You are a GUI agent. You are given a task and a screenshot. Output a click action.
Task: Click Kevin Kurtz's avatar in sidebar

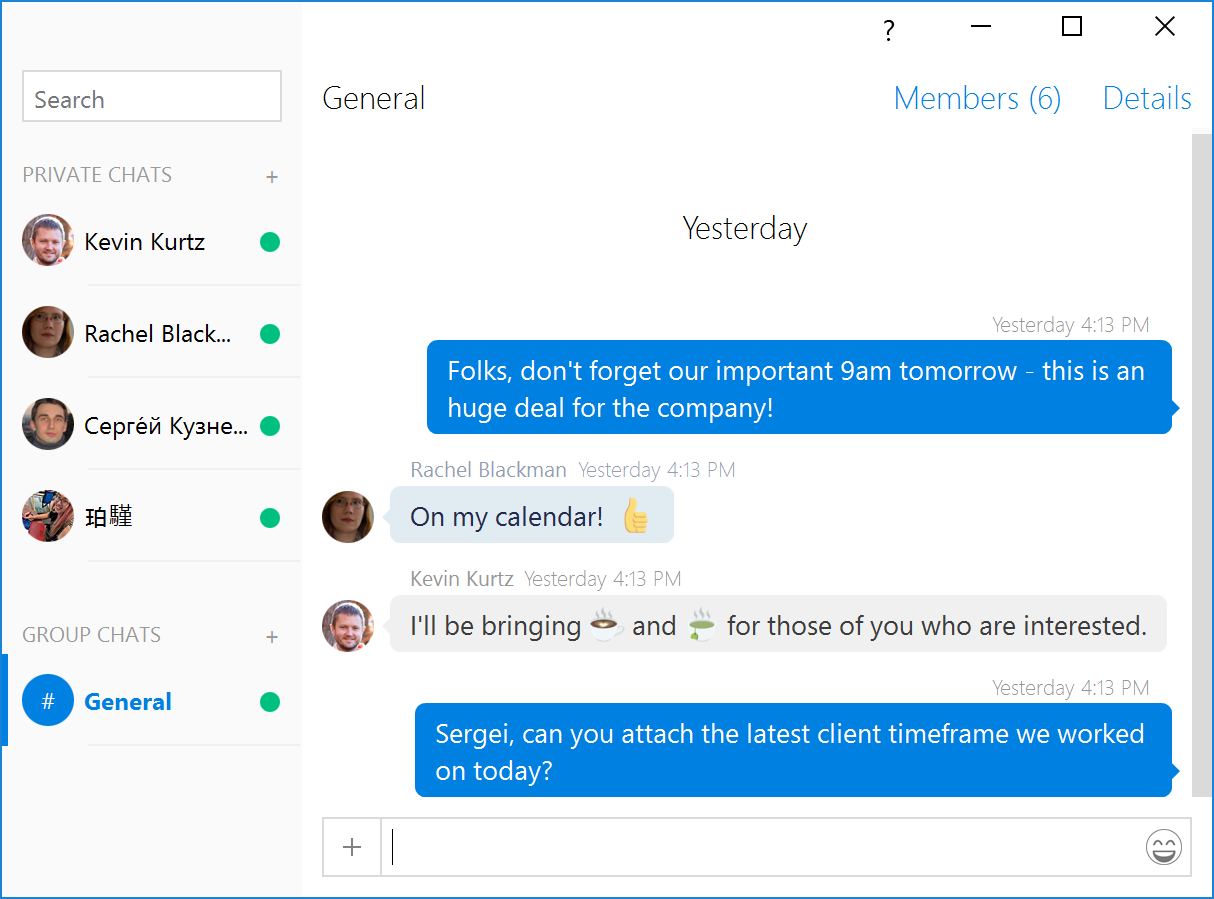coord(48,241)
